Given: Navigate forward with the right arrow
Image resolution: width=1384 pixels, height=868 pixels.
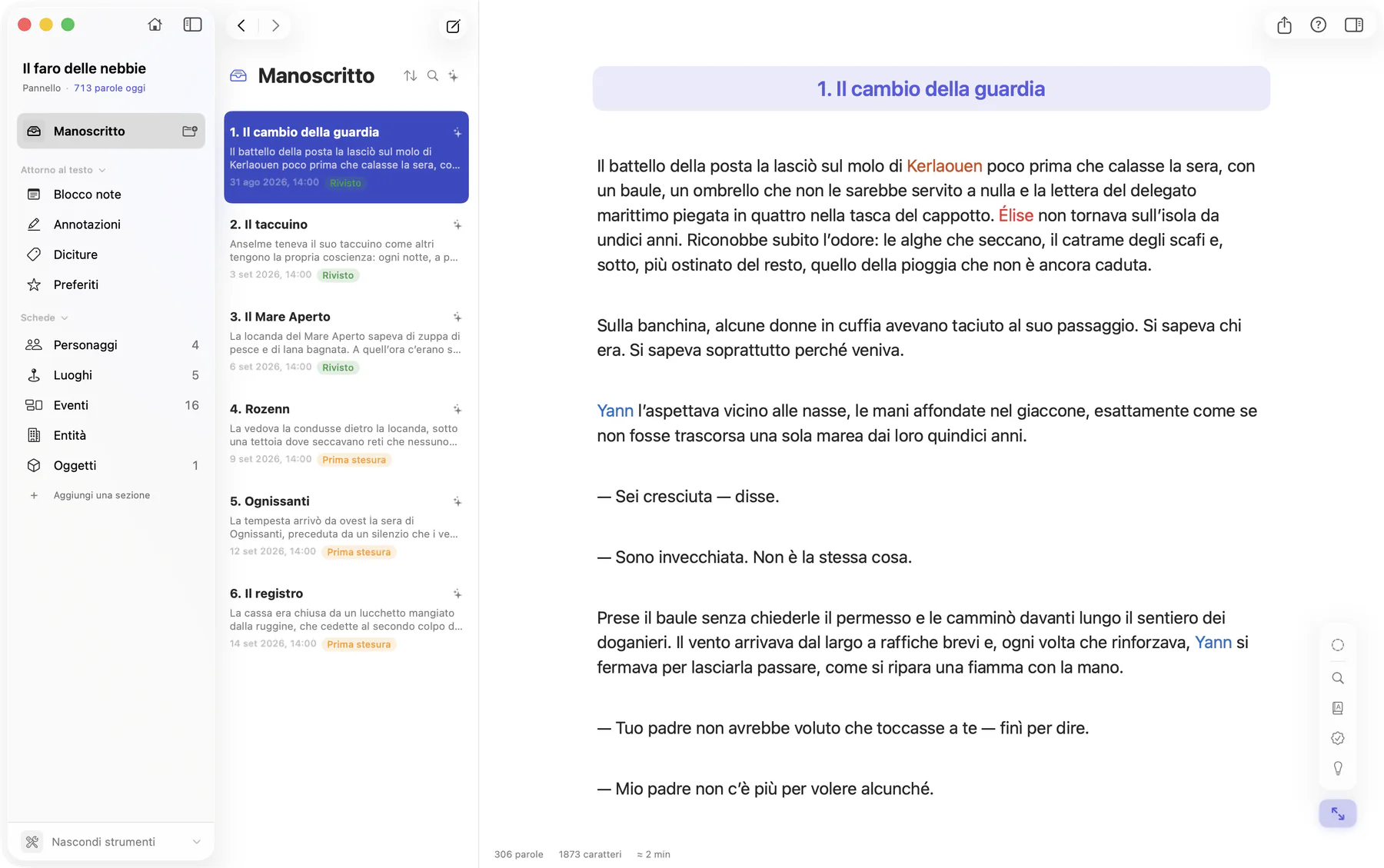Looking at the screenshot, I should [275, 25].
